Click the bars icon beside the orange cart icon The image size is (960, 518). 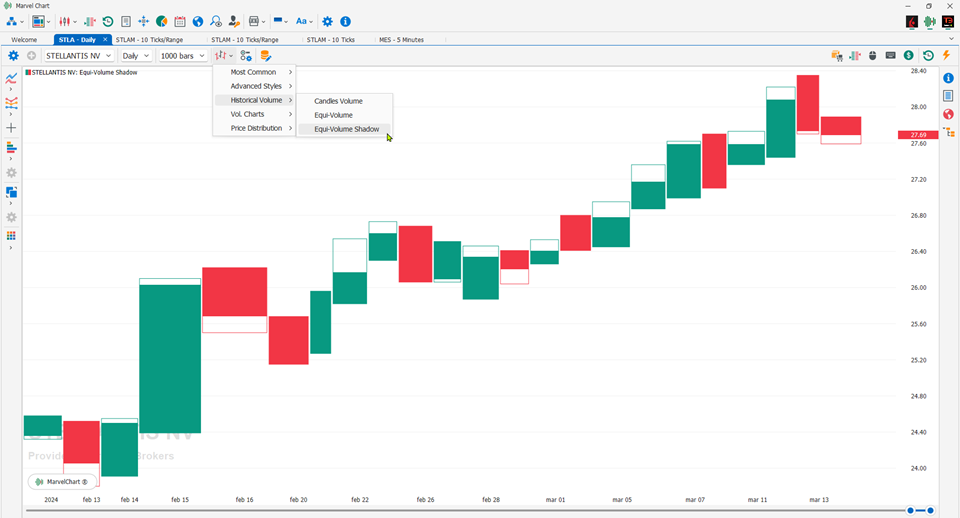[x=855, y=56]
